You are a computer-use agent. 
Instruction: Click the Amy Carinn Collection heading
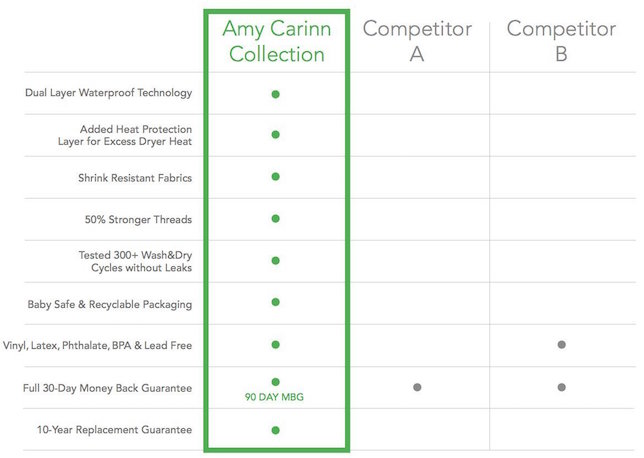[x=276, y=41]
